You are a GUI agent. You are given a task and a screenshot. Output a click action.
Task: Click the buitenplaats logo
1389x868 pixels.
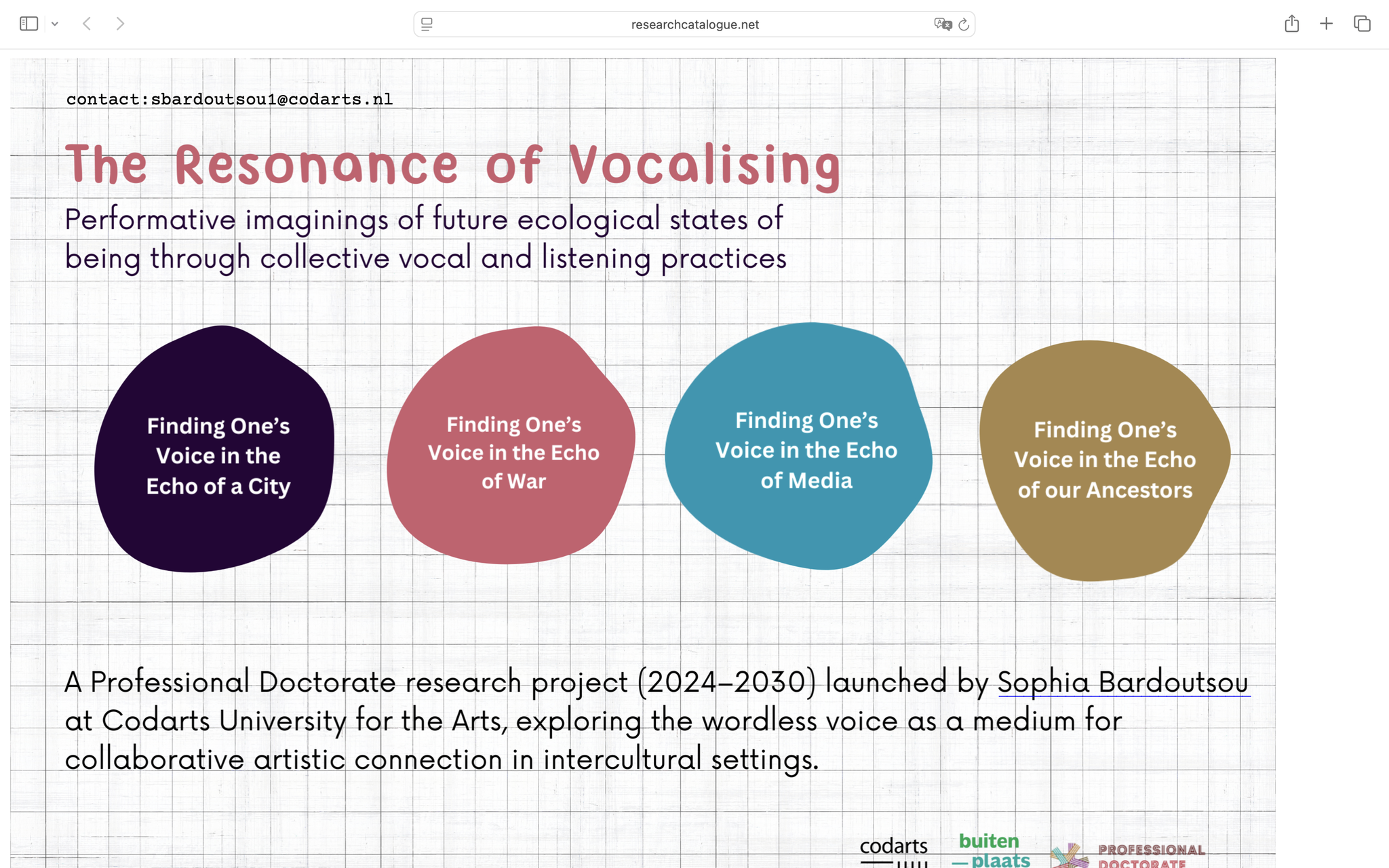990,851
